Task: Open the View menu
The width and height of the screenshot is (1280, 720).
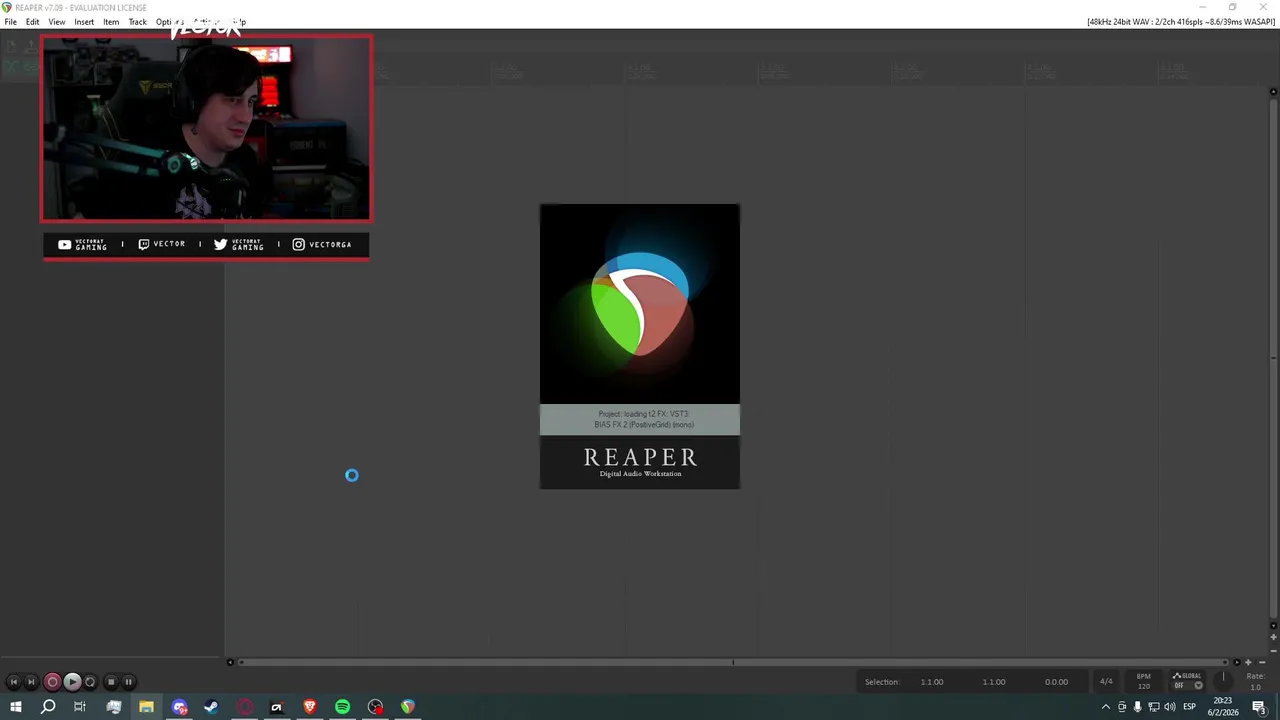Action: 57,22
